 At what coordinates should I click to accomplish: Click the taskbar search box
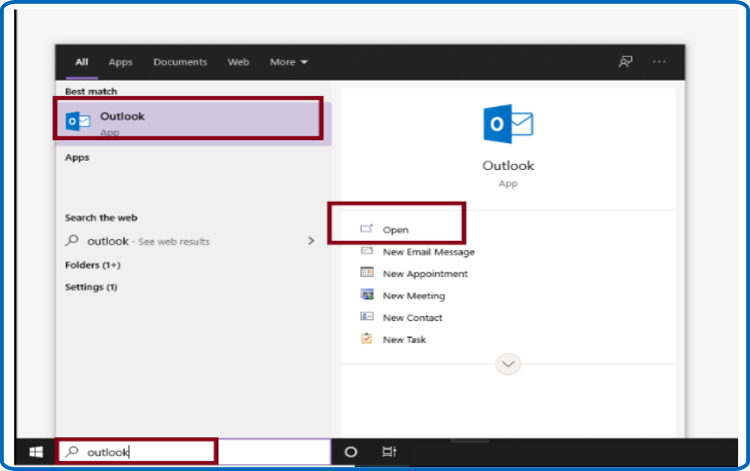(x=194, y=452)
